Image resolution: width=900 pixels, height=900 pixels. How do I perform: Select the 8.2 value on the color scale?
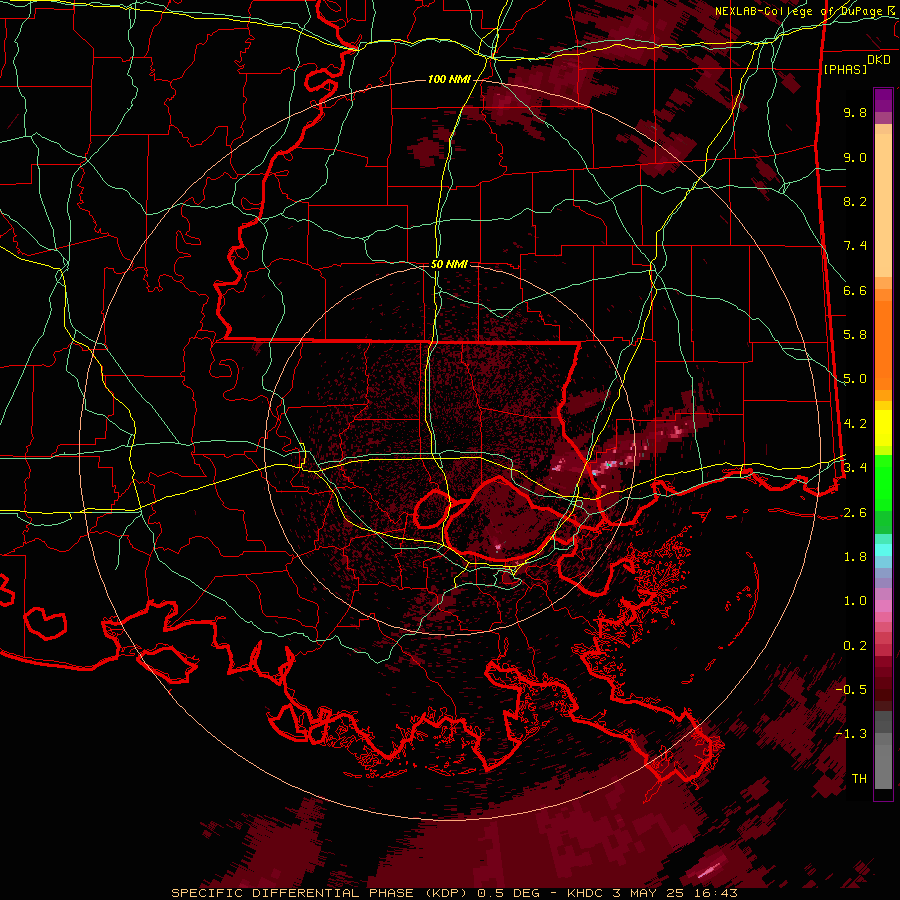(855, 201)
